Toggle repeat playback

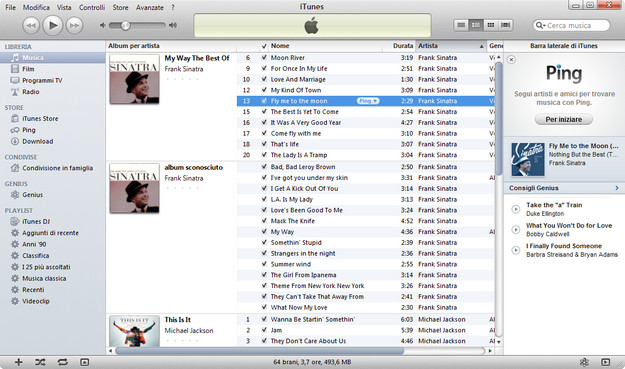[62, 362]
